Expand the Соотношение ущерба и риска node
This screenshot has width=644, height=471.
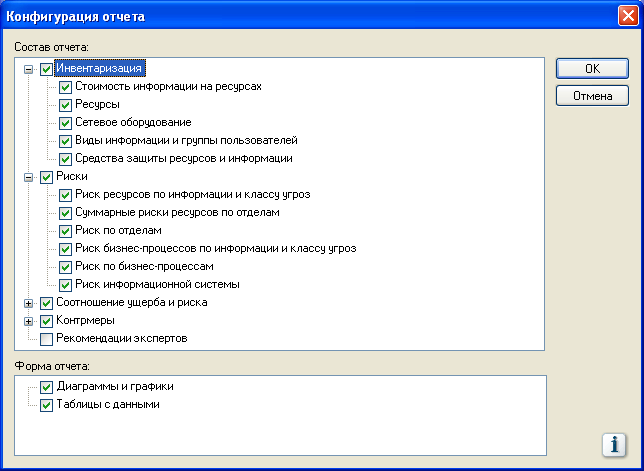click(x=28, y=304)
